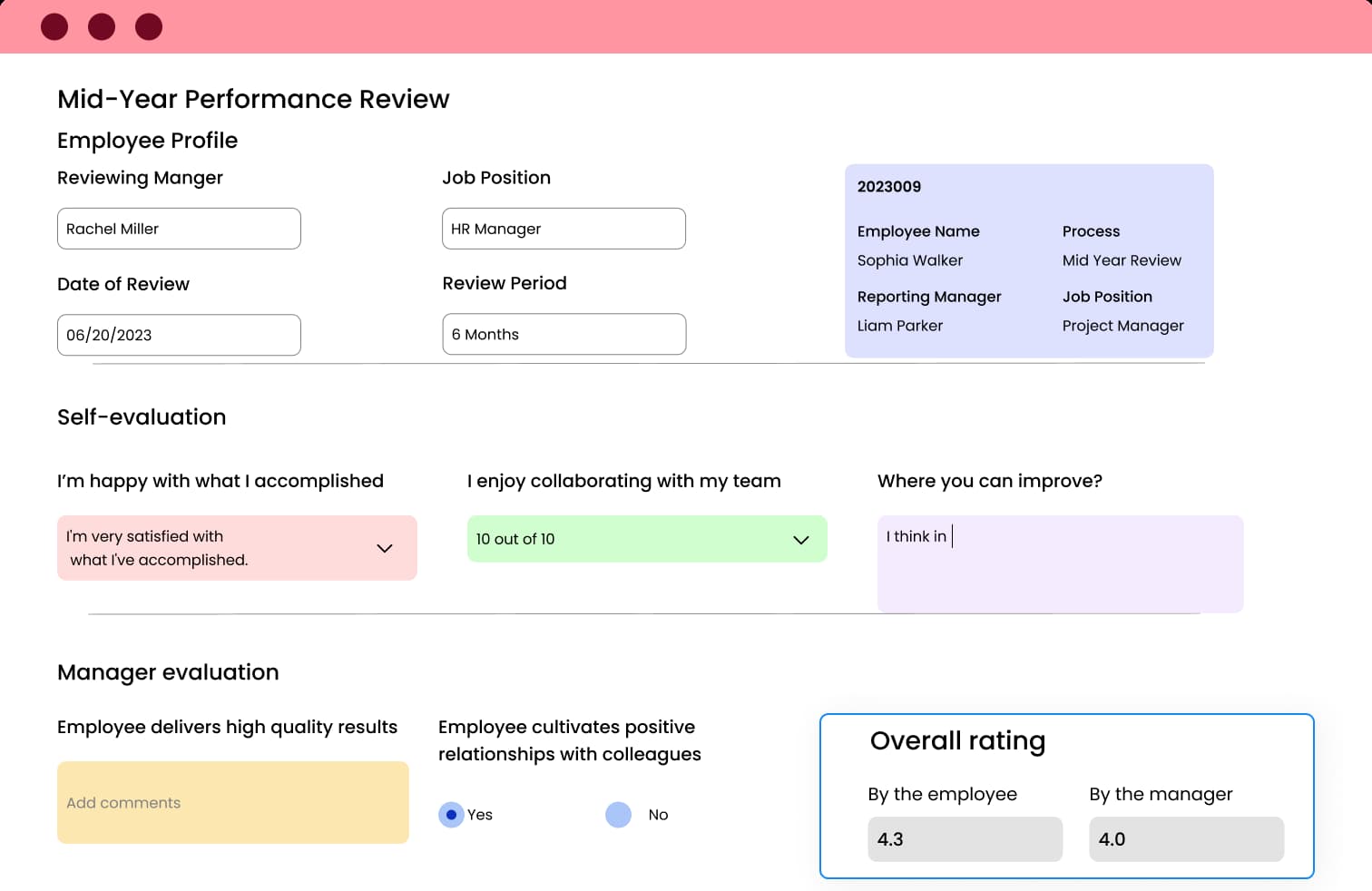The width and height of the screenshot is (1372, 891).
Task: Click the third window control dot
Action: pos(149,27)
